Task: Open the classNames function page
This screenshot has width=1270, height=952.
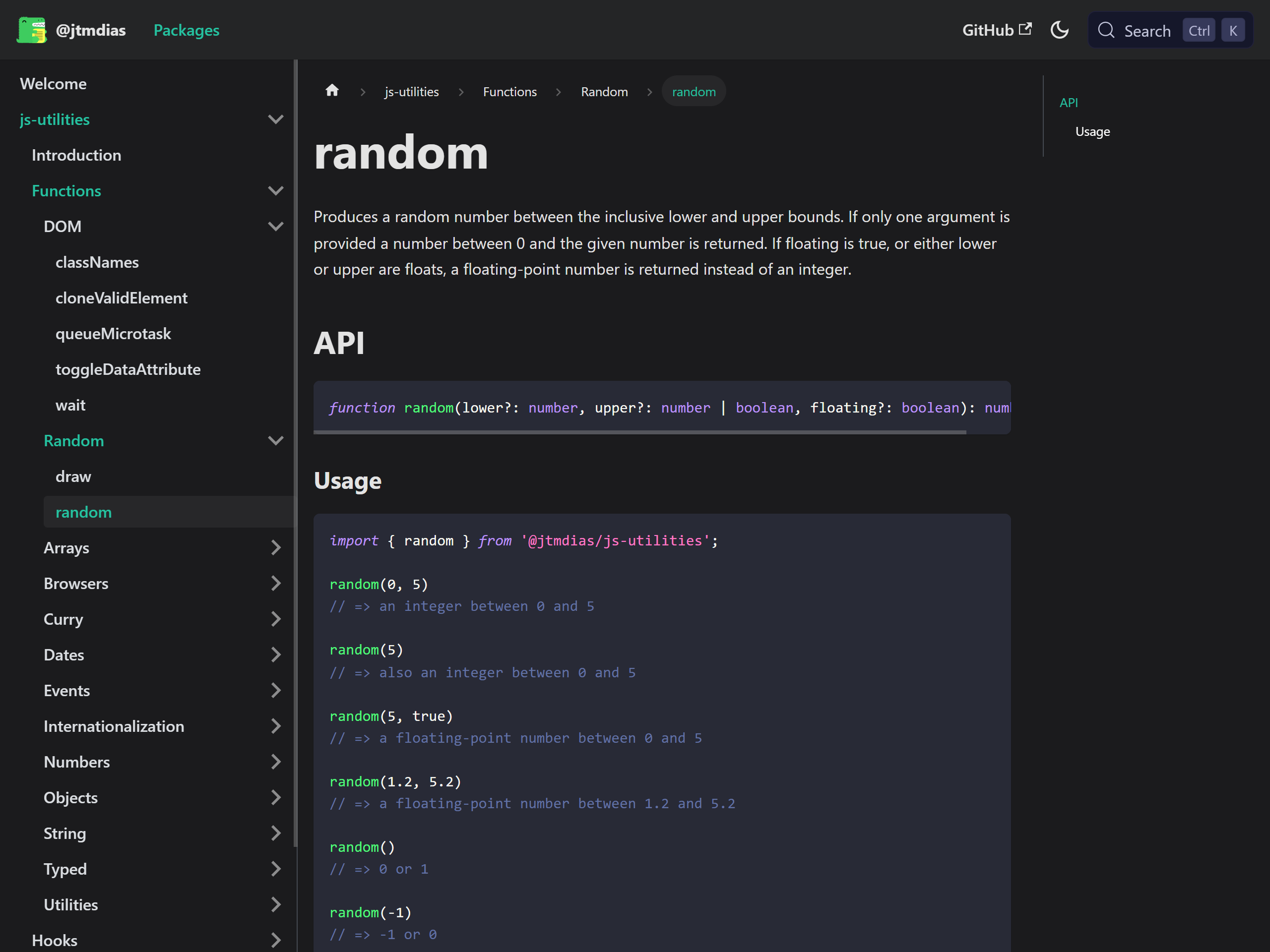Action: click(x=97, y=262)
